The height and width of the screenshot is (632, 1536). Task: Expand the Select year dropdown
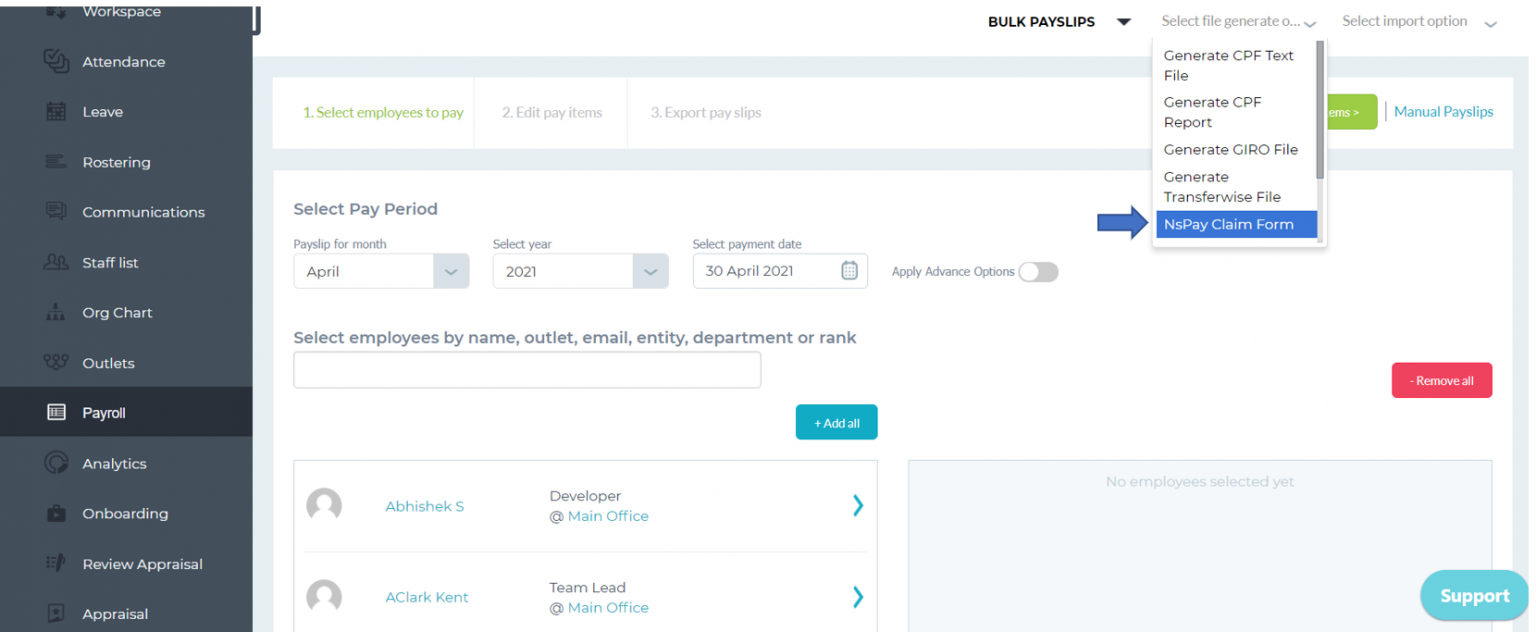coord(651,270)
